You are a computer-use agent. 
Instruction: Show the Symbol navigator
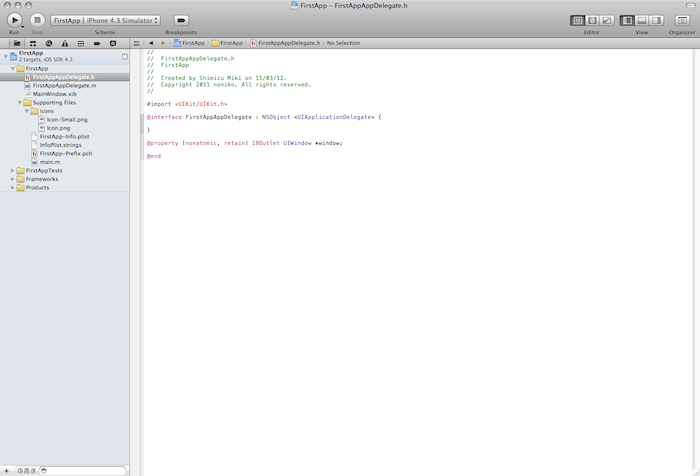point(33,43)
